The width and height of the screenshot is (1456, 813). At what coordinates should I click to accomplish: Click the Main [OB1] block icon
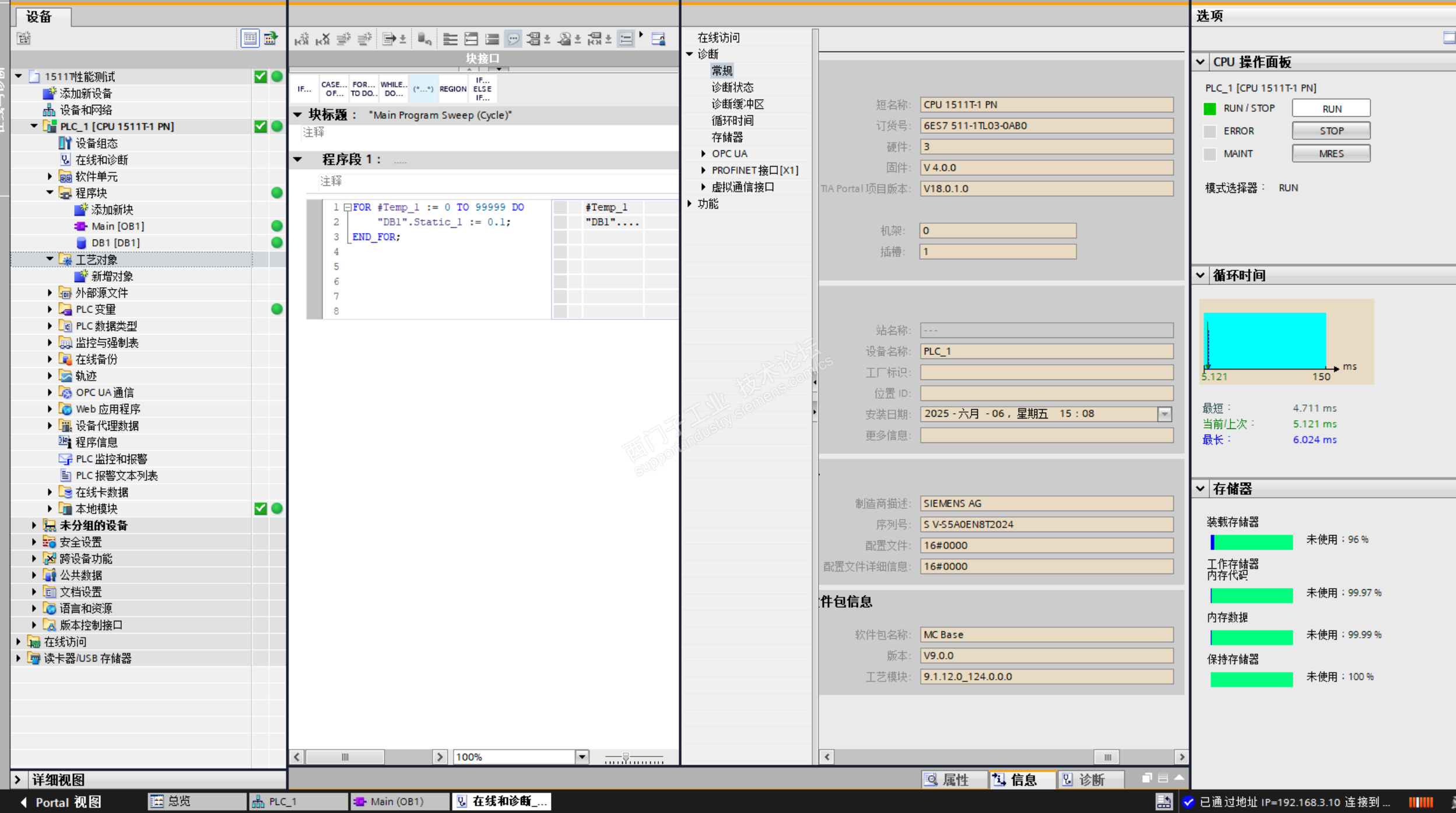coord(80,226)
